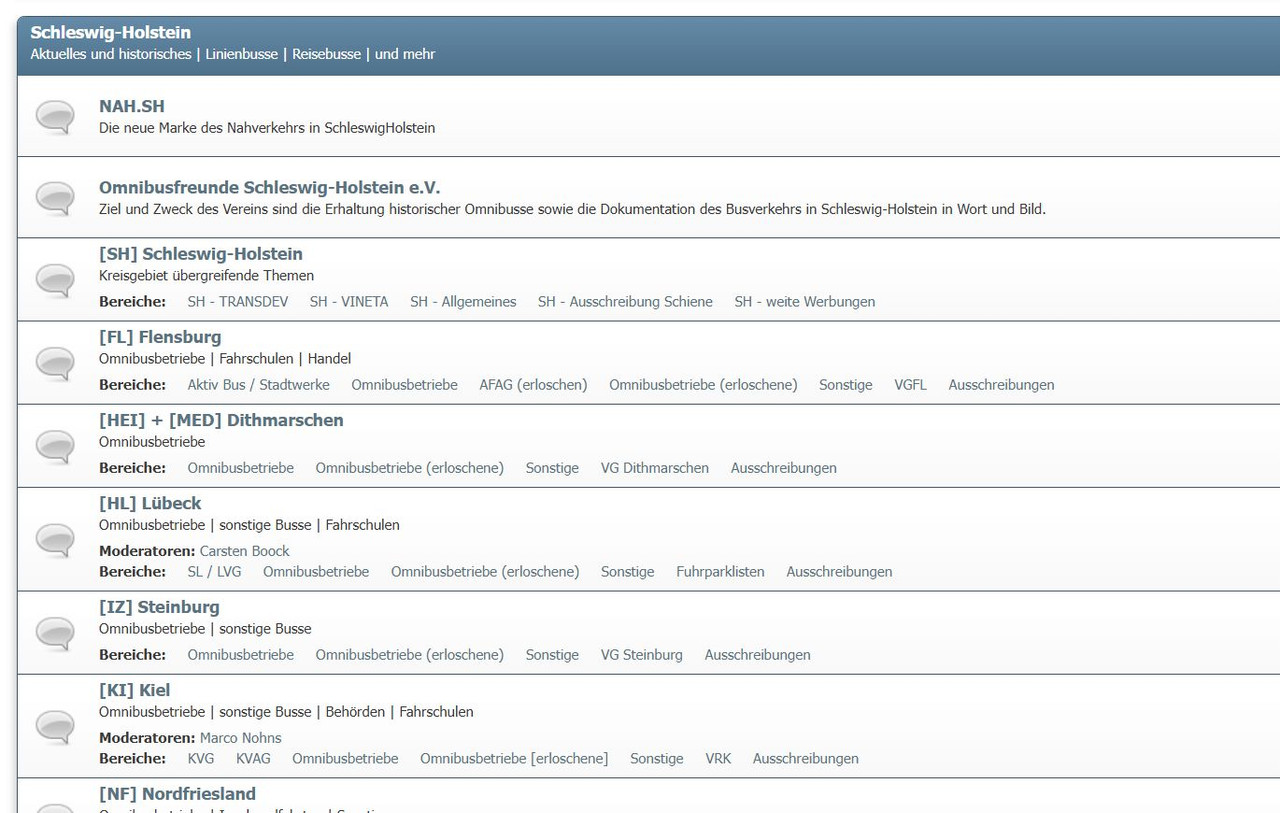1280x813 pixels.
Task: Open the [IZ] Steinburg forum
Action: pyautogui.click(x=159, y=607)
